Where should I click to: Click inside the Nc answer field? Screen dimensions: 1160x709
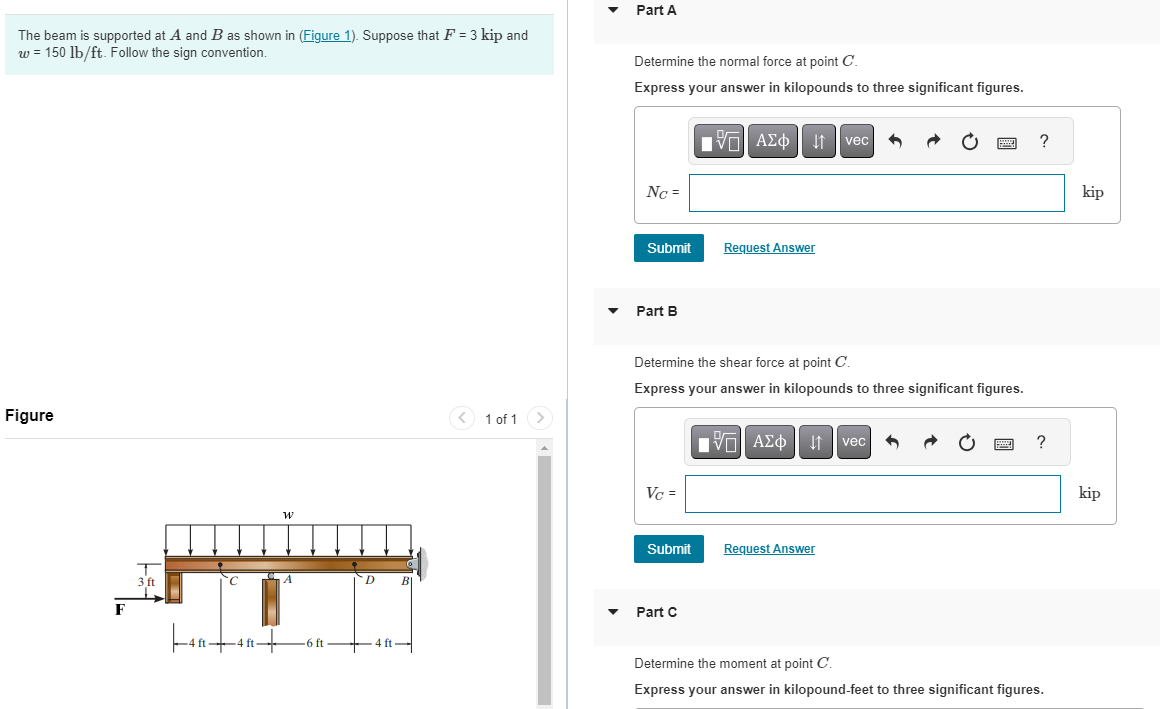(876, 192)
